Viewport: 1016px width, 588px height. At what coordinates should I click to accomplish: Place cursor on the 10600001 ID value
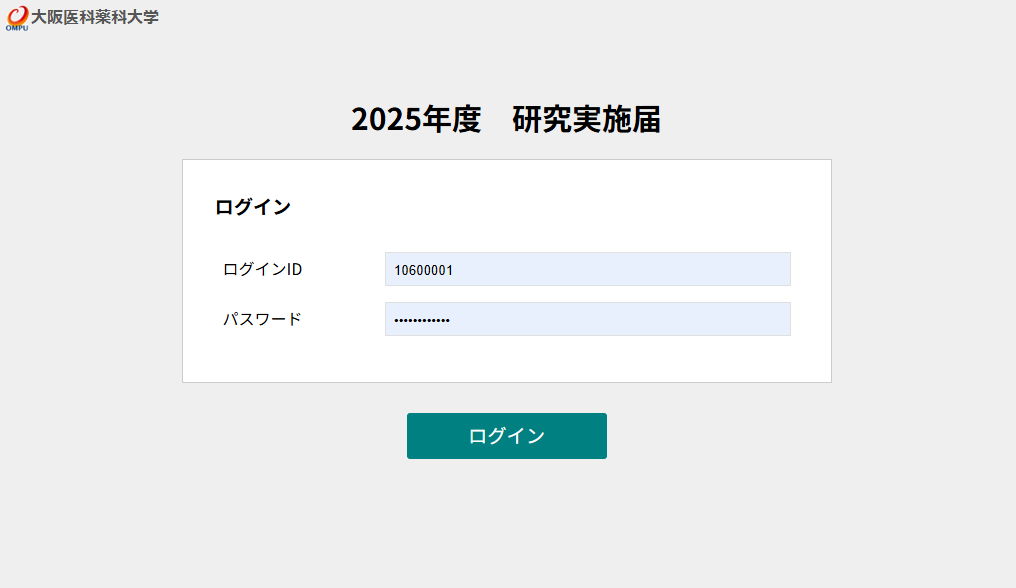(x=424, y=270)
